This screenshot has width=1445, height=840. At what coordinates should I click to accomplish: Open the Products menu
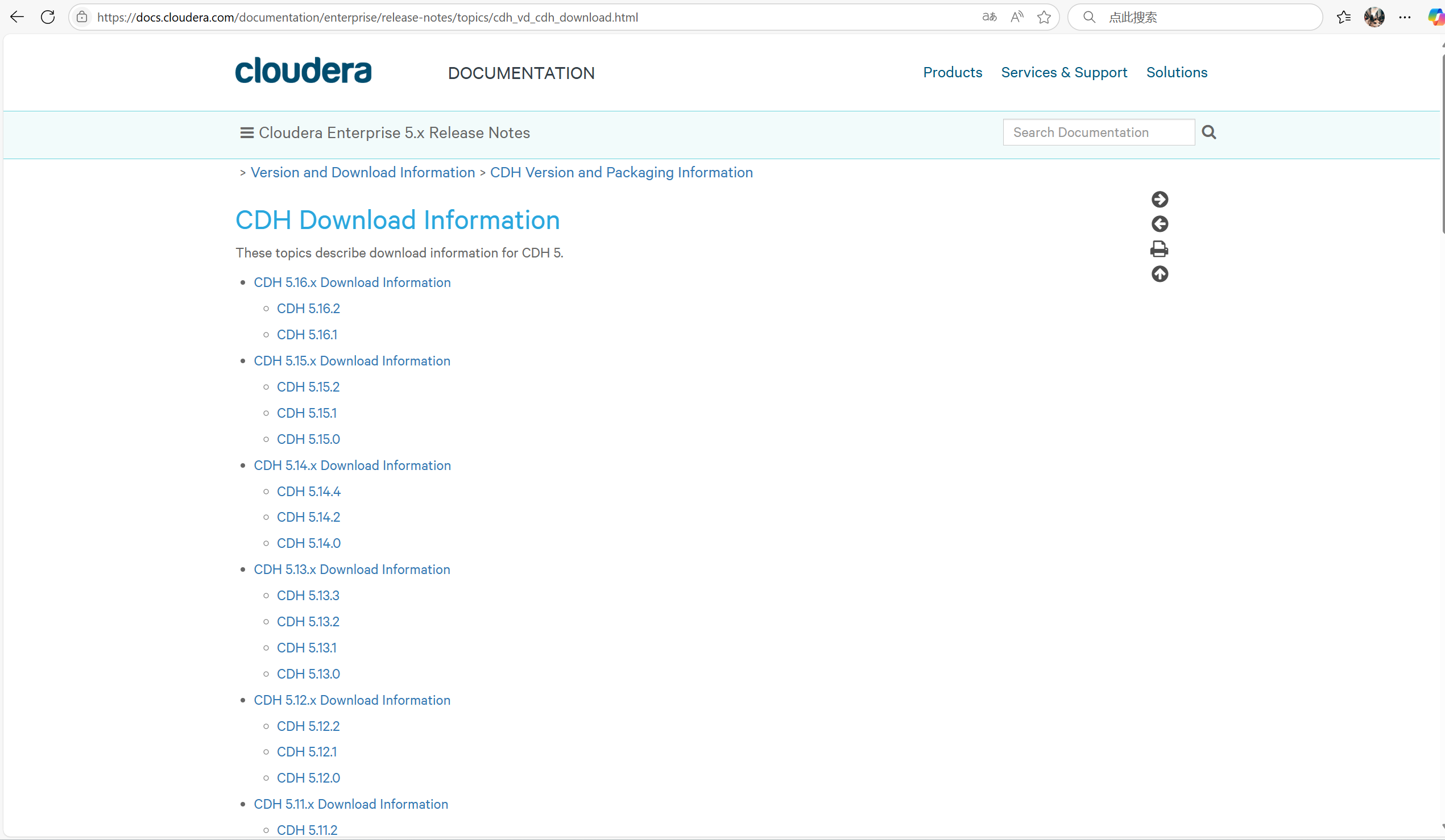(952, 72)
